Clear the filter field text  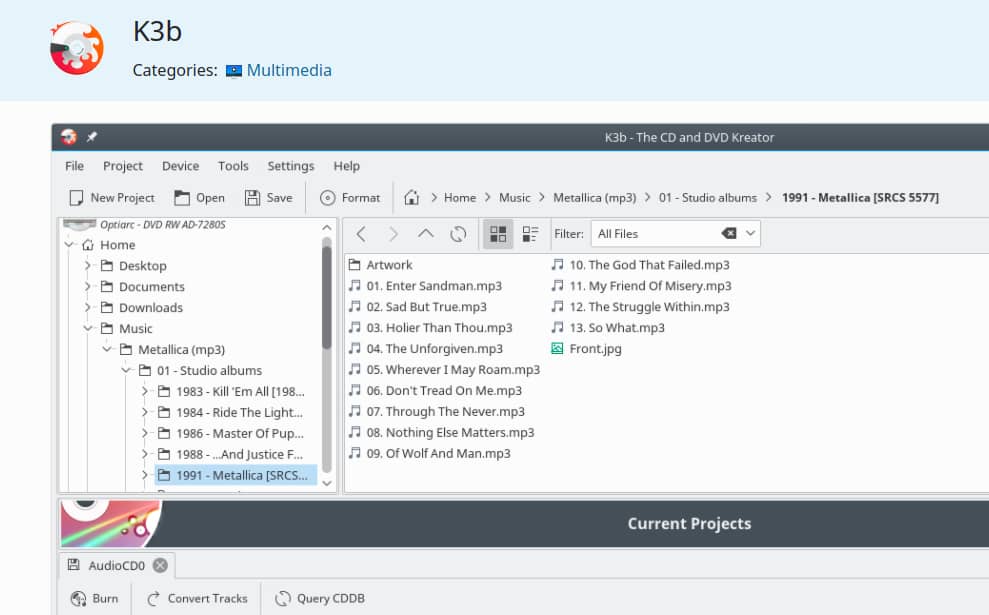point(729,233)
